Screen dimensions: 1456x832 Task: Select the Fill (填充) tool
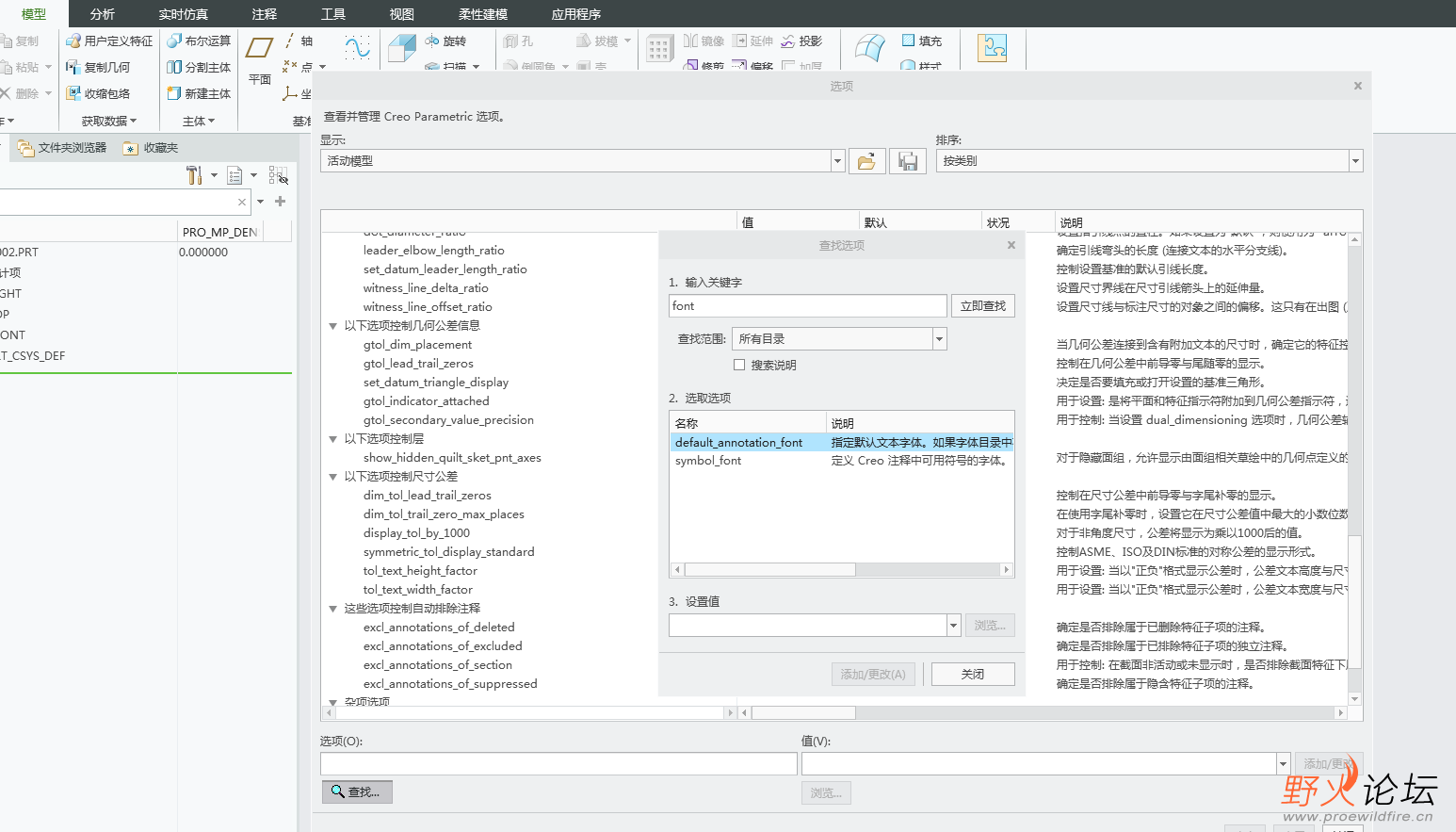(x=921, y=41)
